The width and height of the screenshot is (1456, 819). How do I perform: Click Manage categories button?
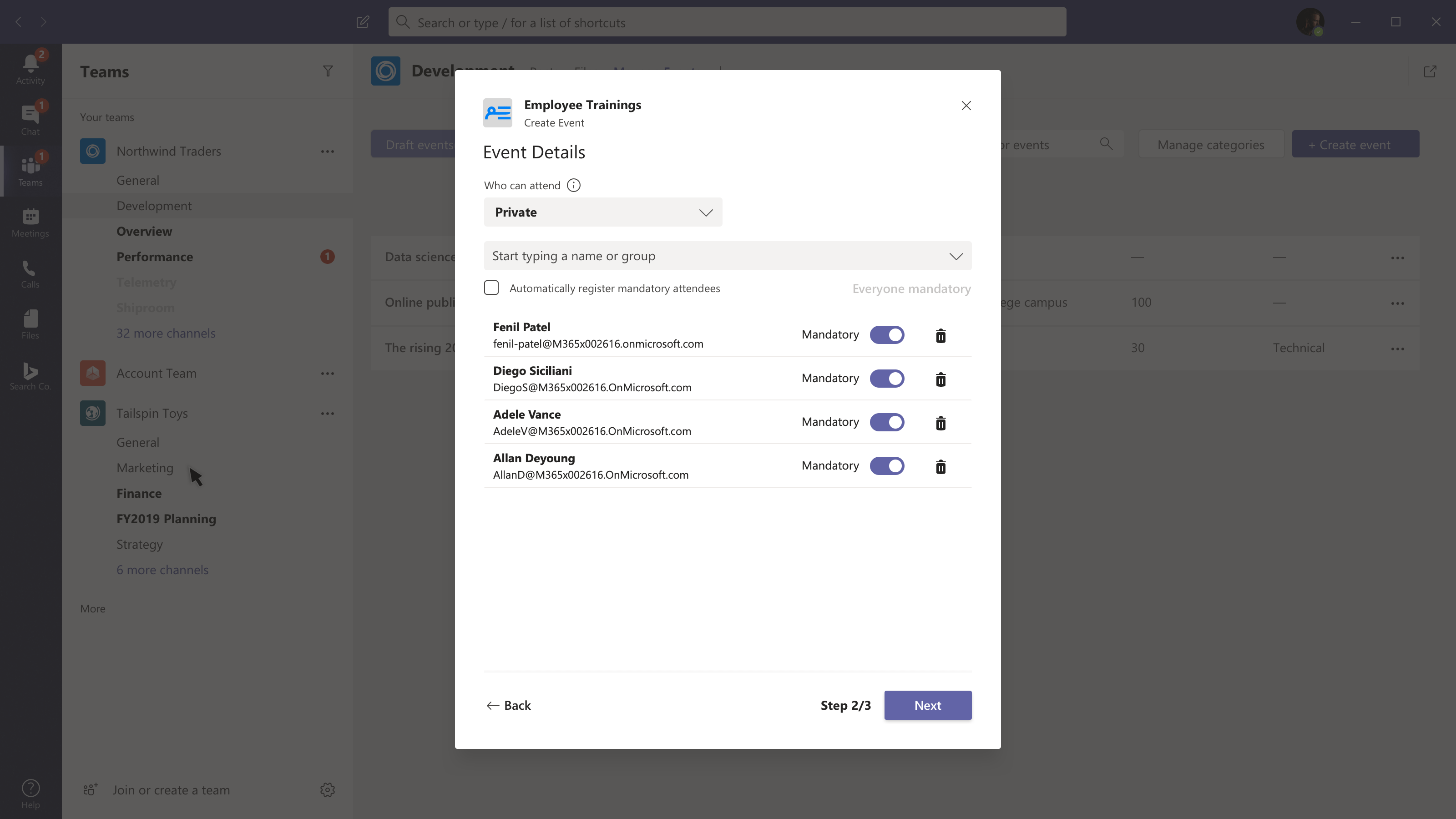point(1211,144)
